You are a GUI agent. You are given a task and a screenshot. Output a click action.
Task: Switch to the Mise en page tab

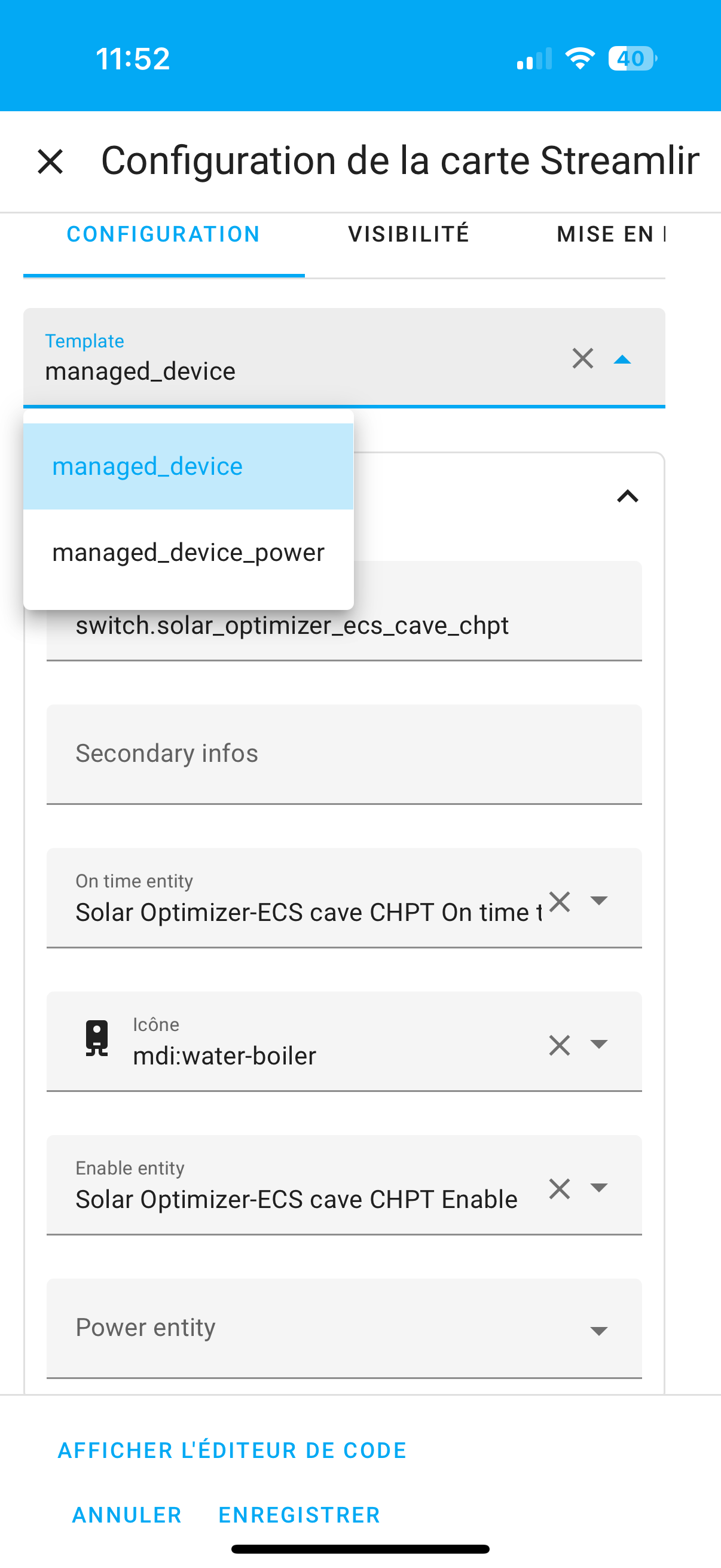(610, 234)
